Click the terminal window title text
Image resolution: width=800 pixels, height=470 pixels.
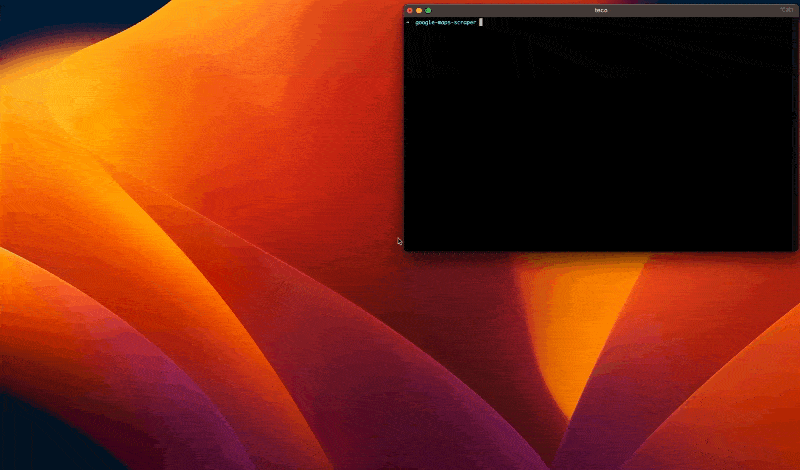click(600, 10)
